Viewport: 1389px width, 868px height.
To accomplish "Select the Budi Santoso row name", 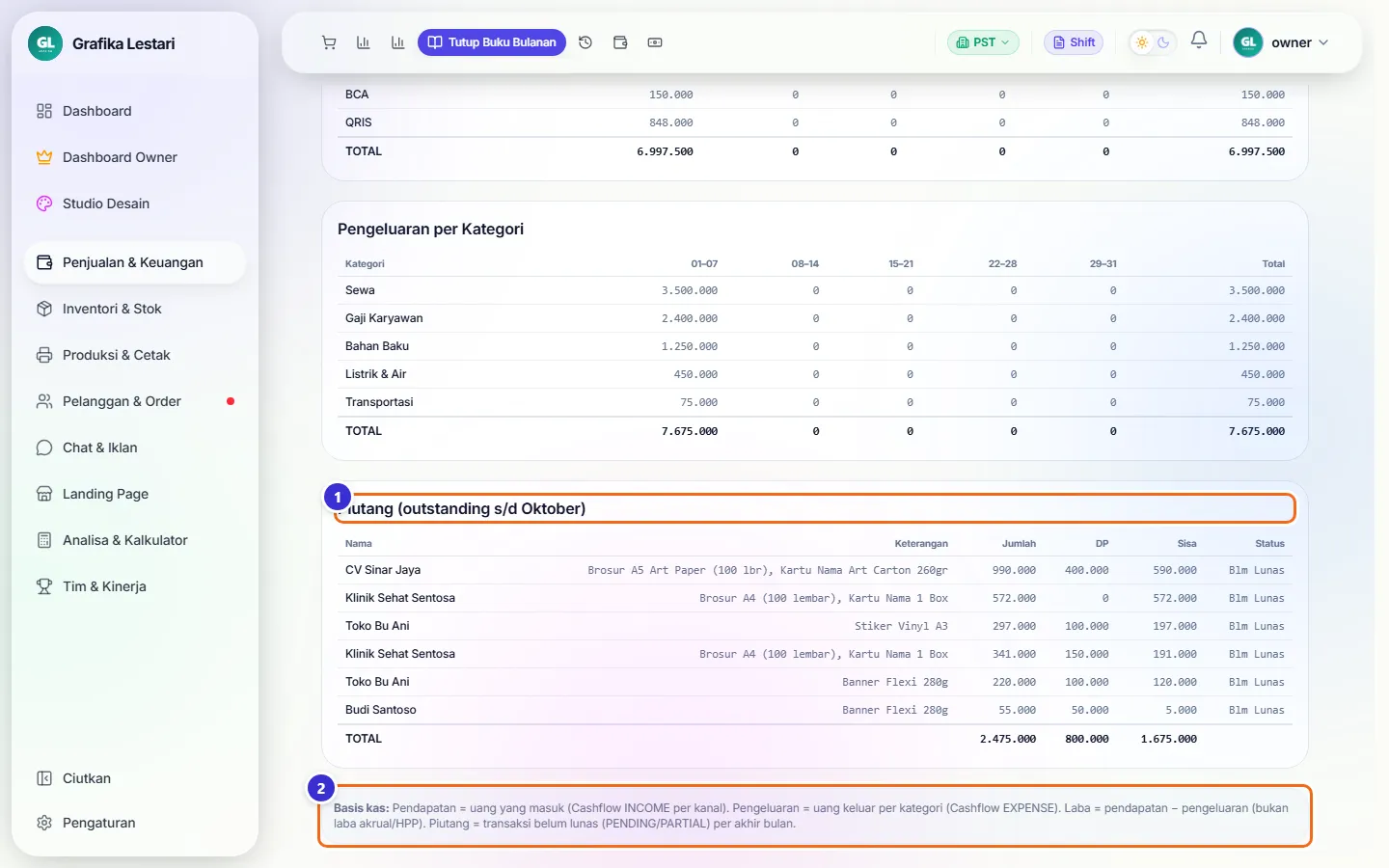I will click(x=381, y=710).
